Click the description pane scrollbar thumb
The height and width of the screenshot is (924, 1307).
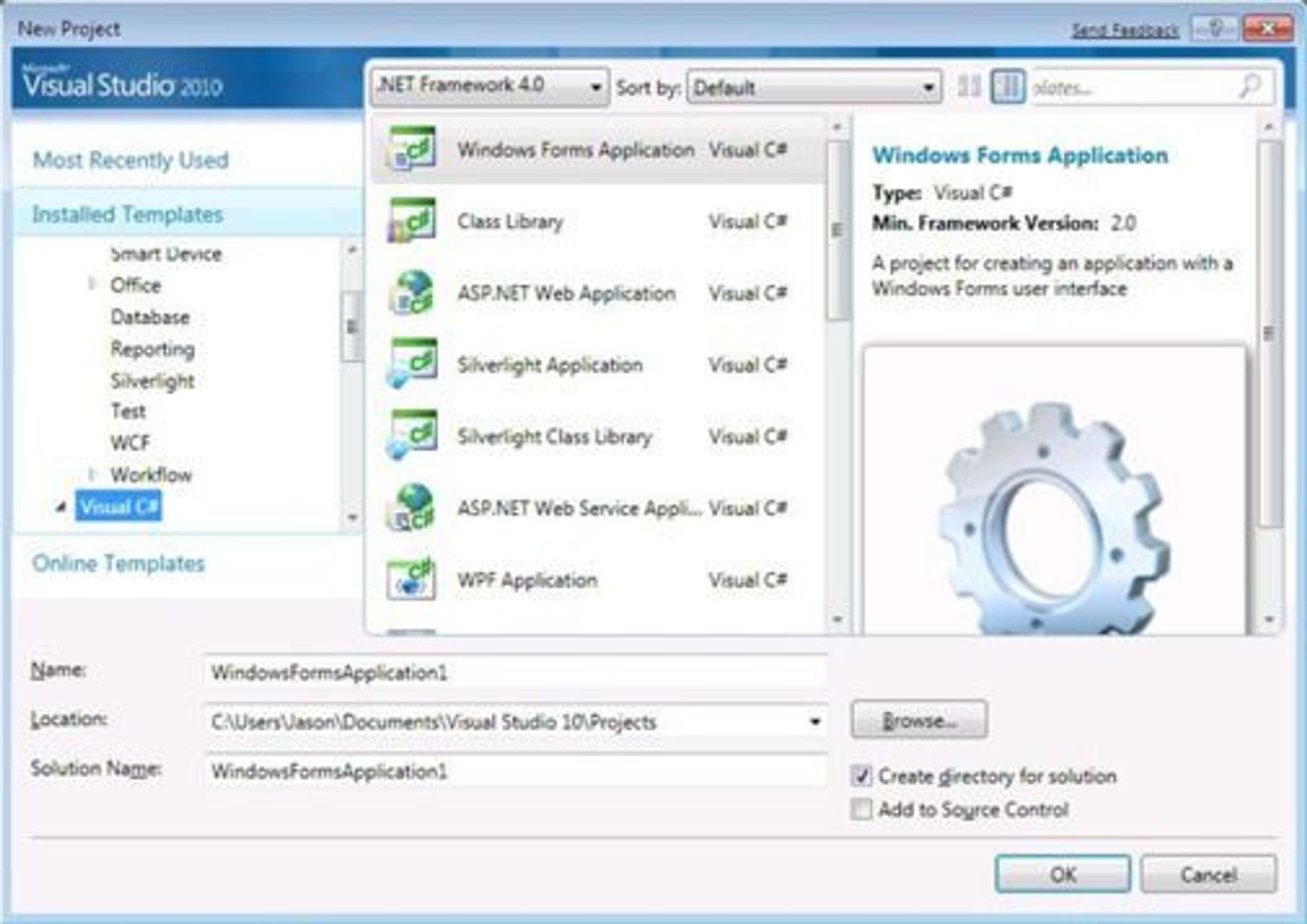click(1269, 333)
